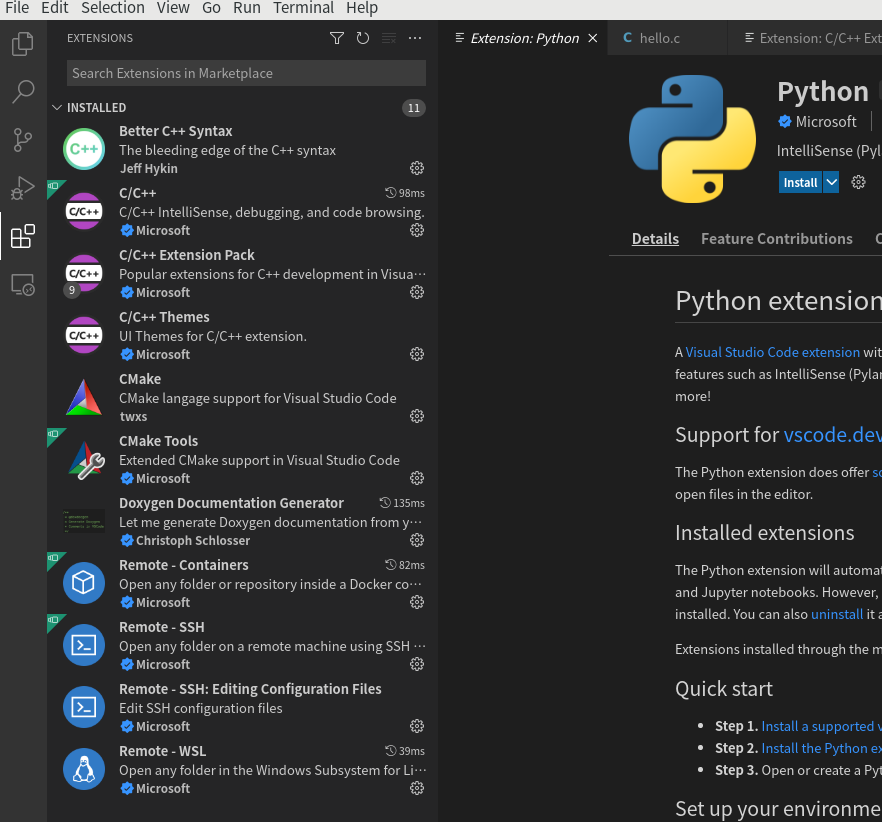The height and width of the screenshot is (822, 882).
Task: Open Step 2 Install the Python extension link
Action: coord(821,748)
